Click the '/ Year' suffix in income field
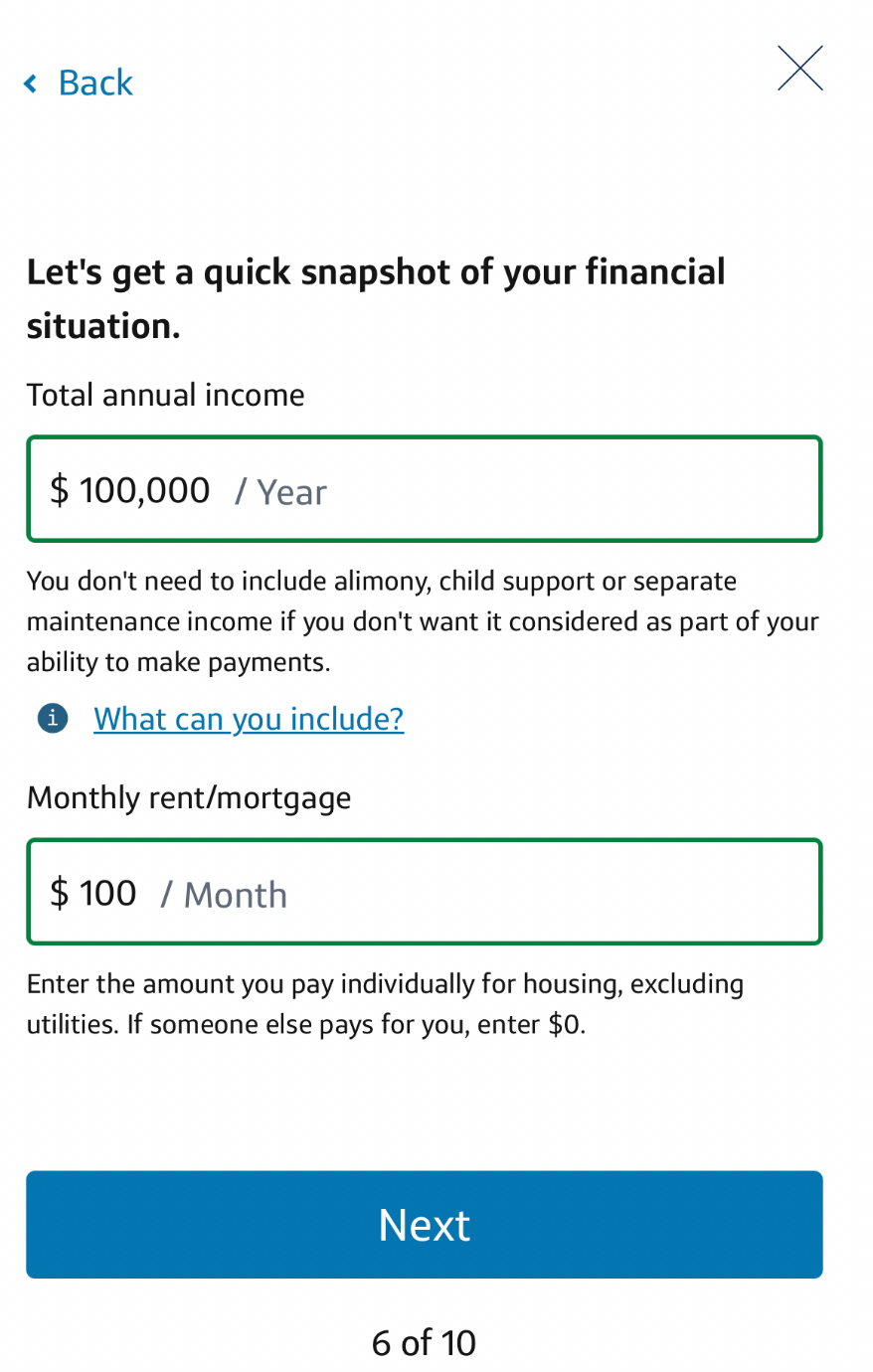The height and width of the screenshot is (1372, 873). 281,492
